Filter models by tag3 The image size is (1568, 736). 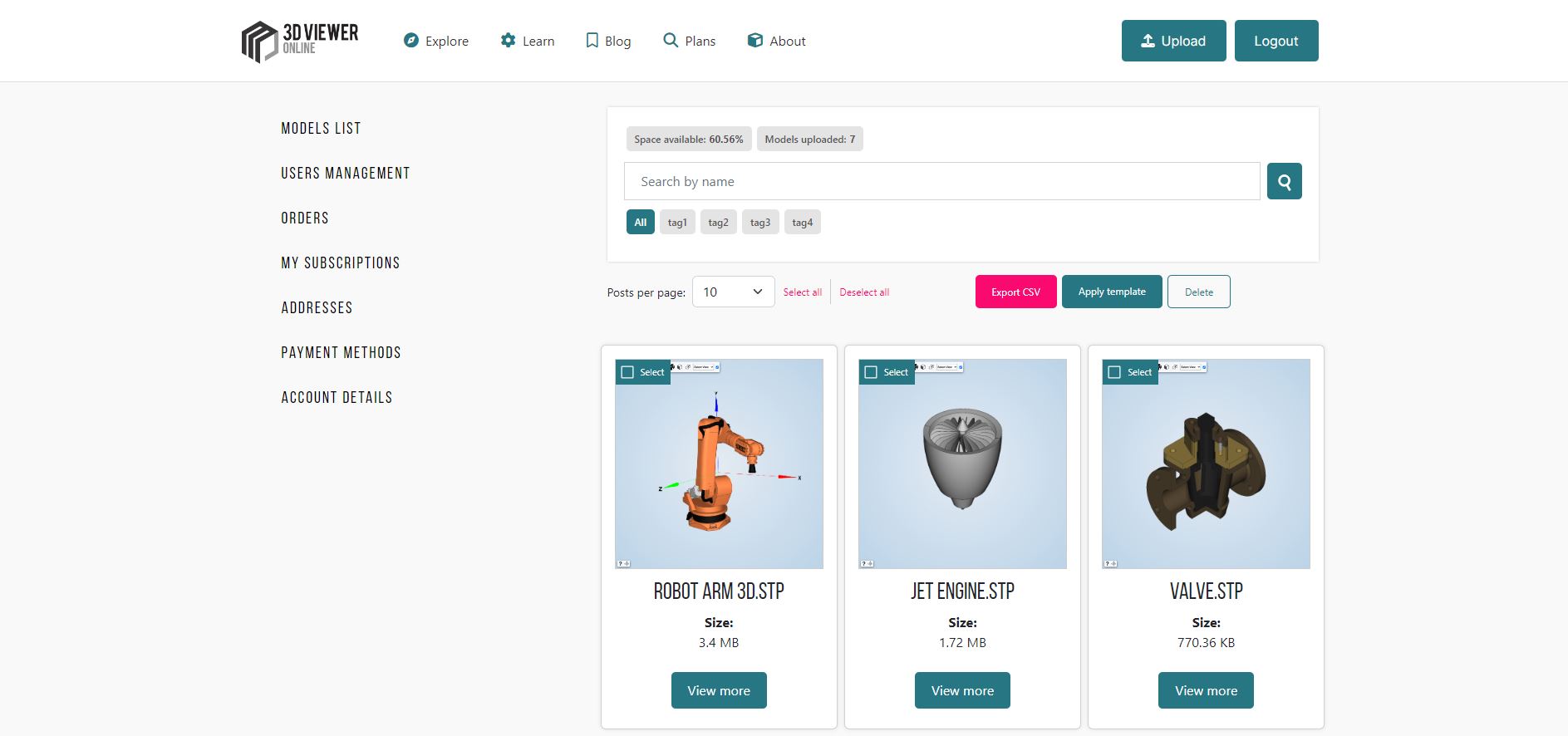(x=759, y=223)
